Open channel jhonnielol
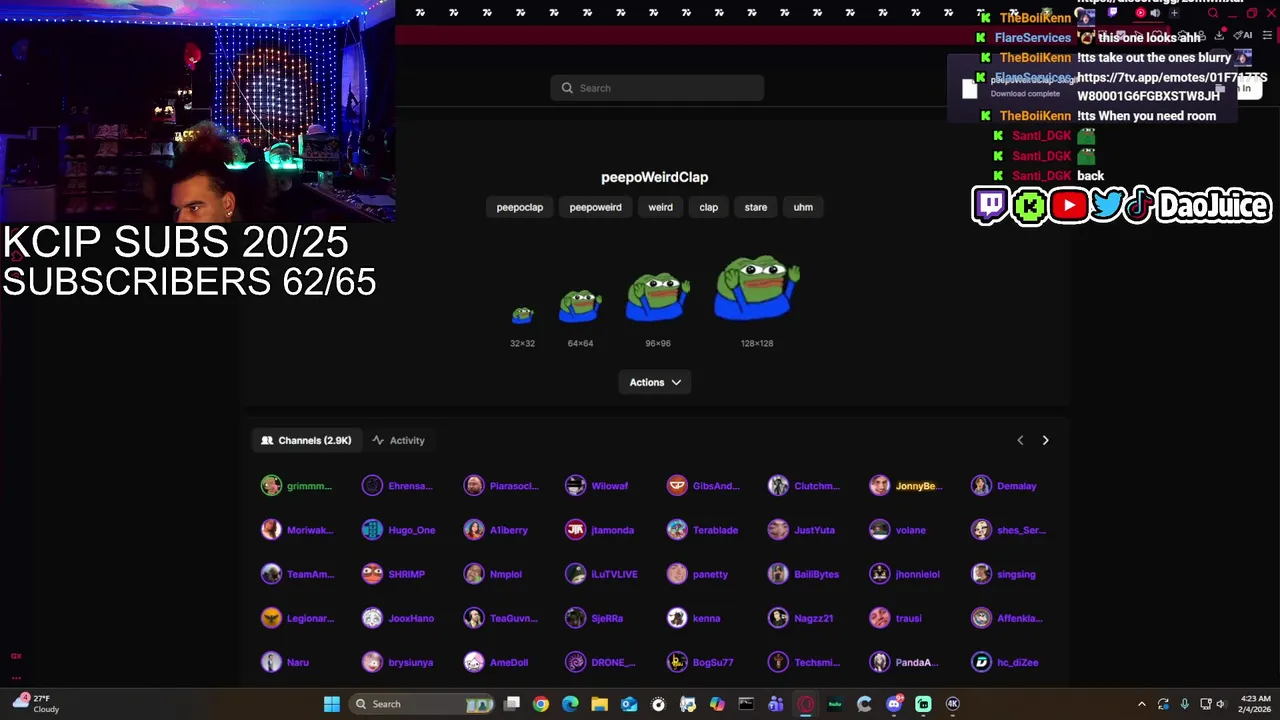 pyautogui.click(x=906, y=574)
